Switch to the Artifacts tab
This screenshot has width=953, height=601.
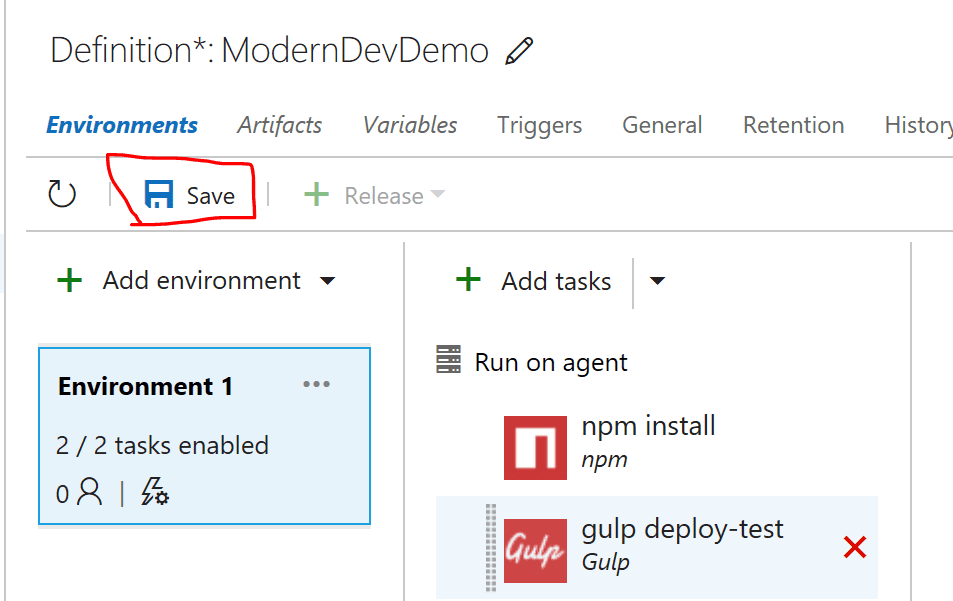[280, 125]
